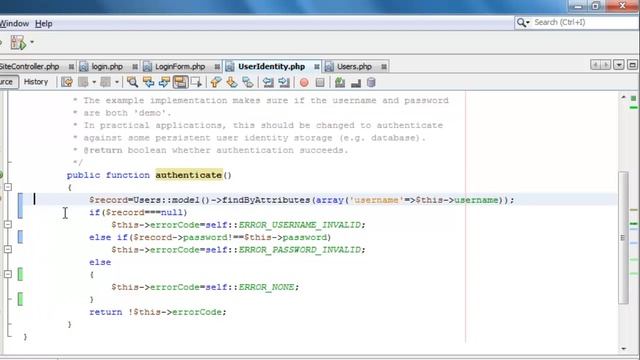Close the SiteController.php tab
The width and height of the screenshot is (640, 360).
point(71,67)
